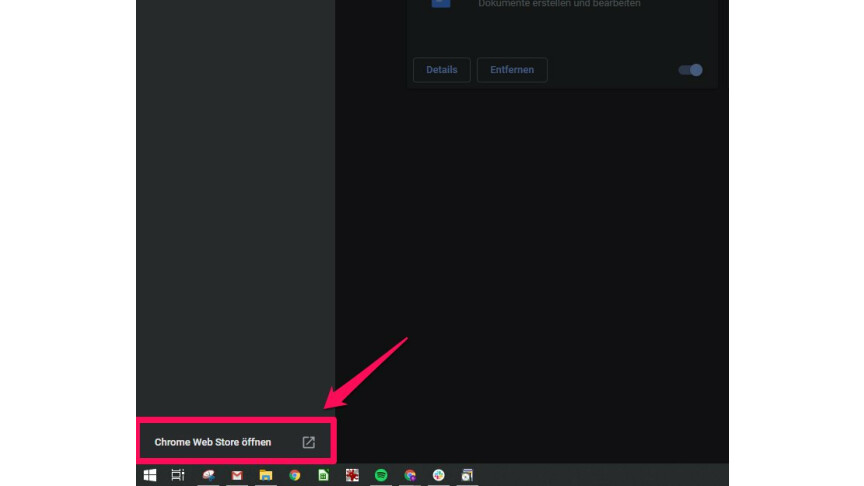Open Spotify from the taskbar

click(x=381, y=476)
